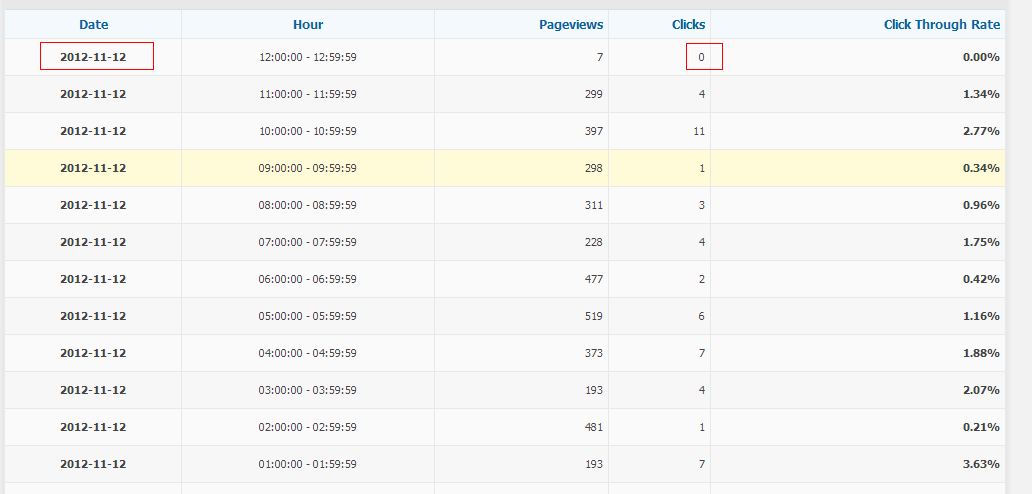Select the highlighted 09:00:00 - 09:59:59 row
1032x494 pixels.
pos(308,168)
